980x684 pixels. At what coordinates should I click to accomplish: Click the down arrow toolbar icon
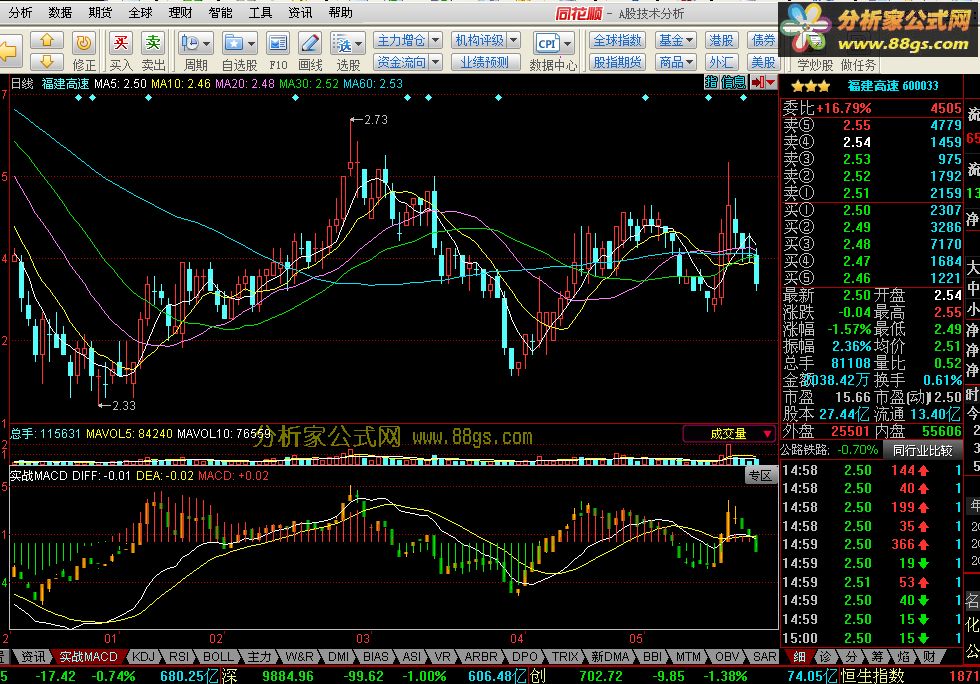tap(48, 61)
